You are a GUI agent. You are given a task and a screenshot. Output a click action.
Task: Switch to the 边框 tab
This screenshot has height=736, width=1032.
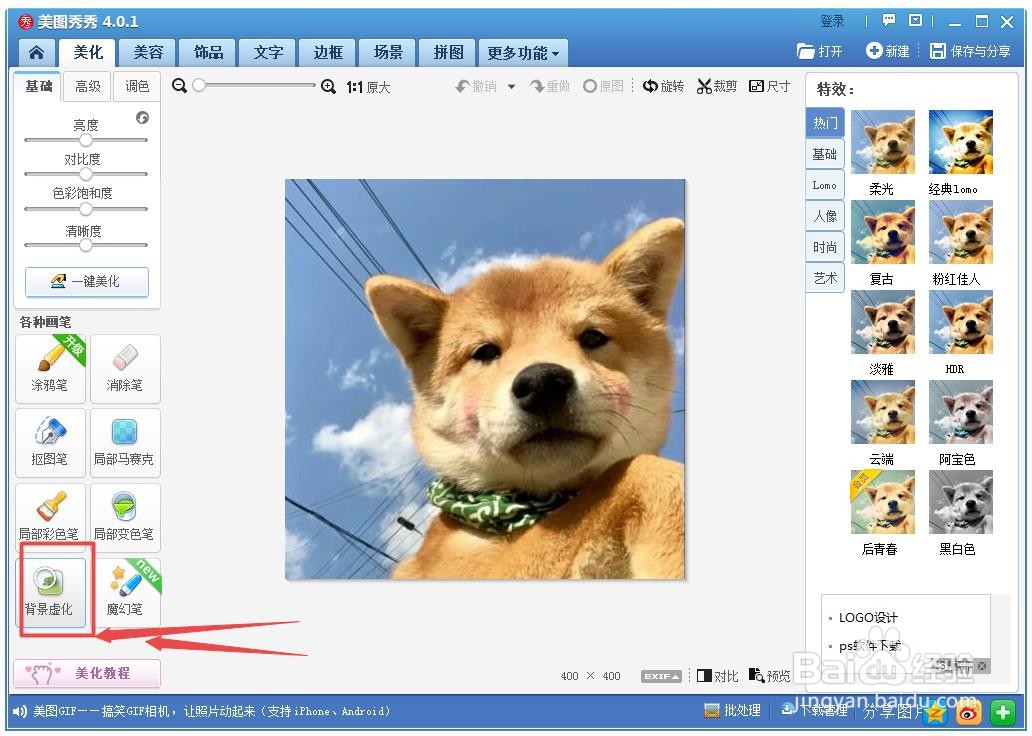328,53
